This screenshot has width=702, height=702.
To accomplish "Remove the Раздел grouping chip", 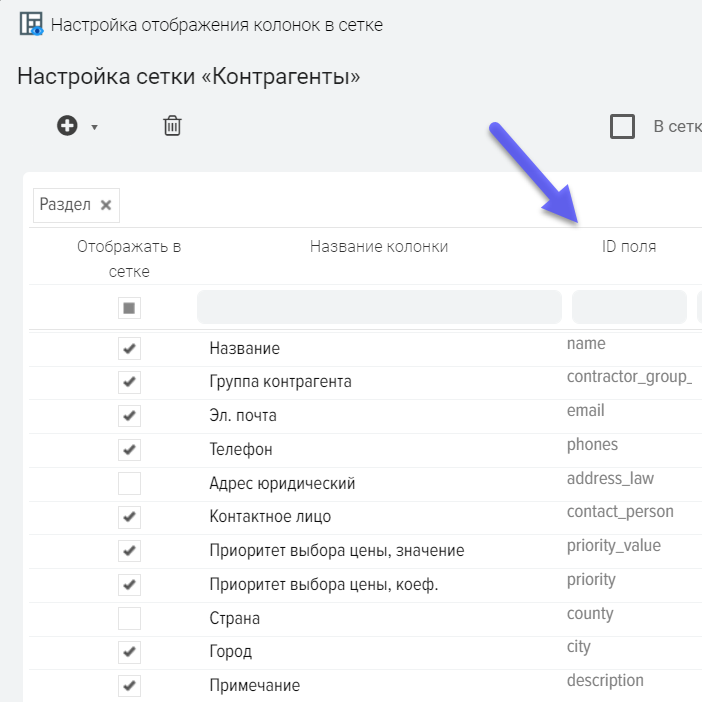I will coord(106,205).
